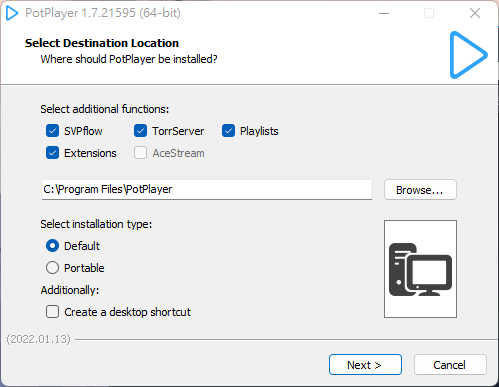Click the AceStream checkbox
Image resolution: width=499 pixels, height=387 pixels.
pos(140,153)
